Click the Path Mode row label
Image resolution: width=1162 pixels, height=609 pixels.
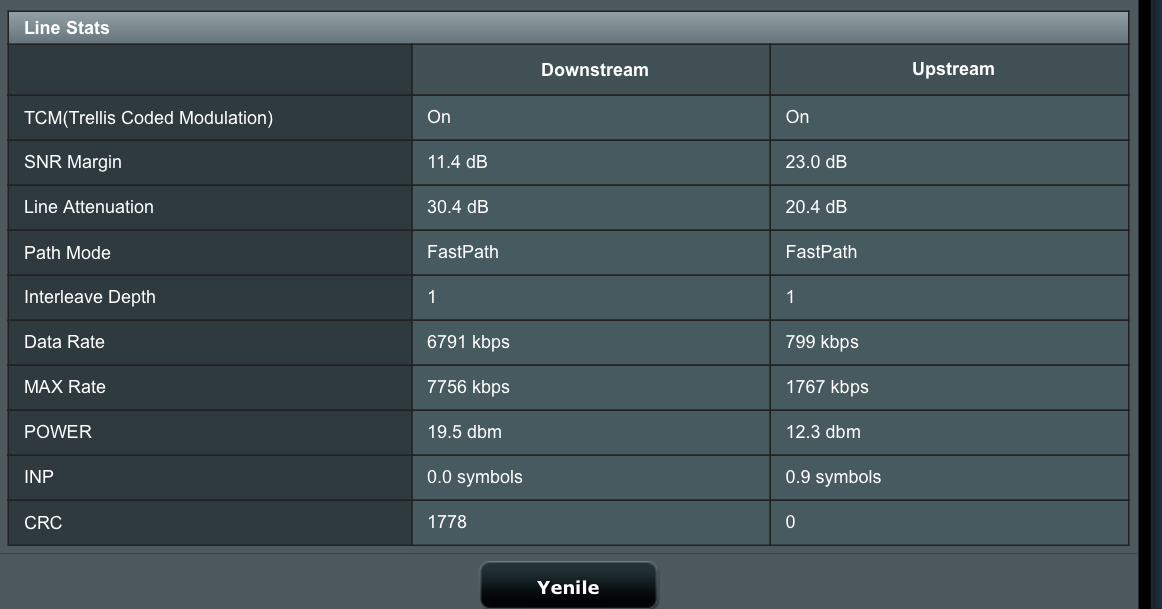click(x=67, y=253)
